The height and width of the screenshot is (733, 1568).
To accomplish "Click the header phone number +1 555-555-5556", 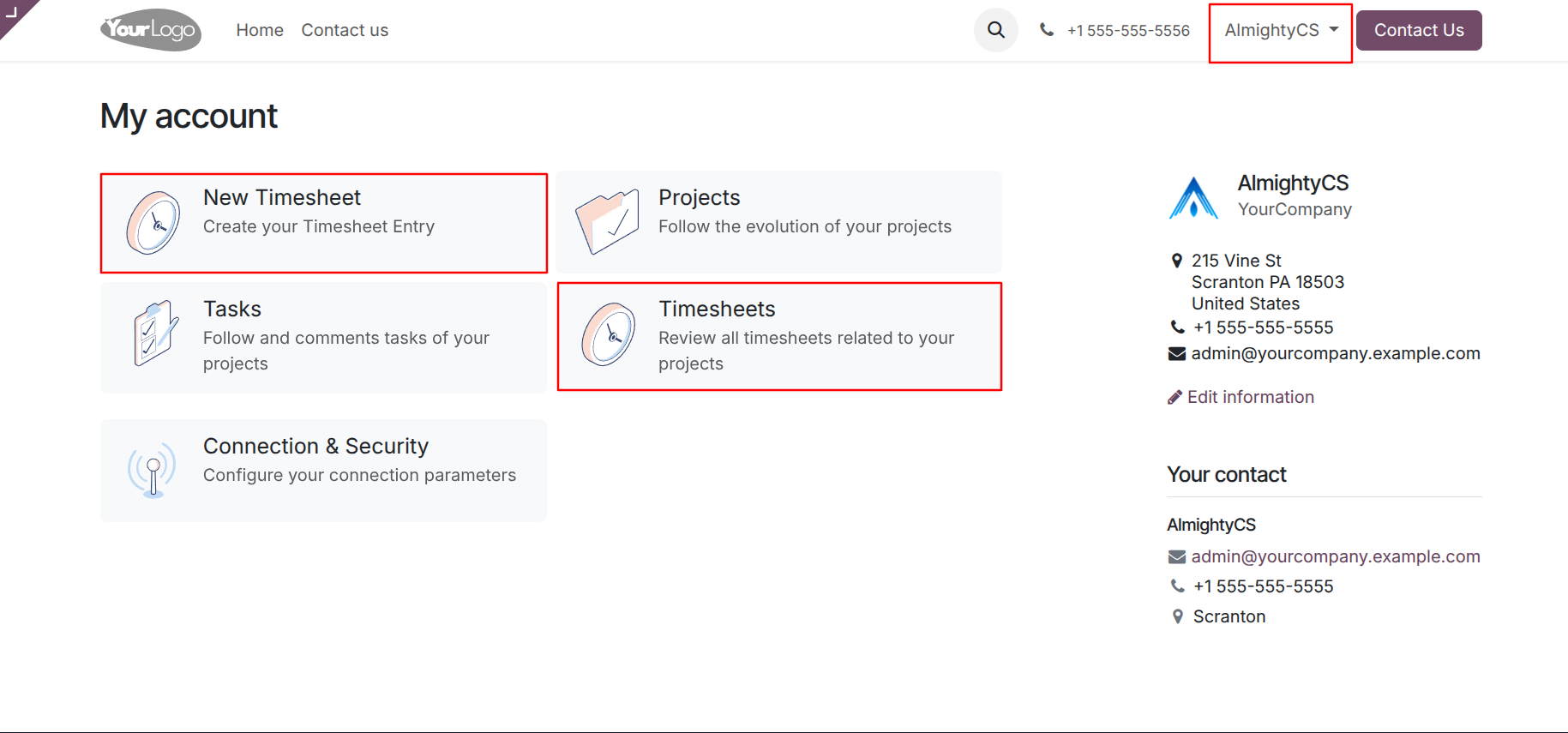I will [x=1127, y=31].
